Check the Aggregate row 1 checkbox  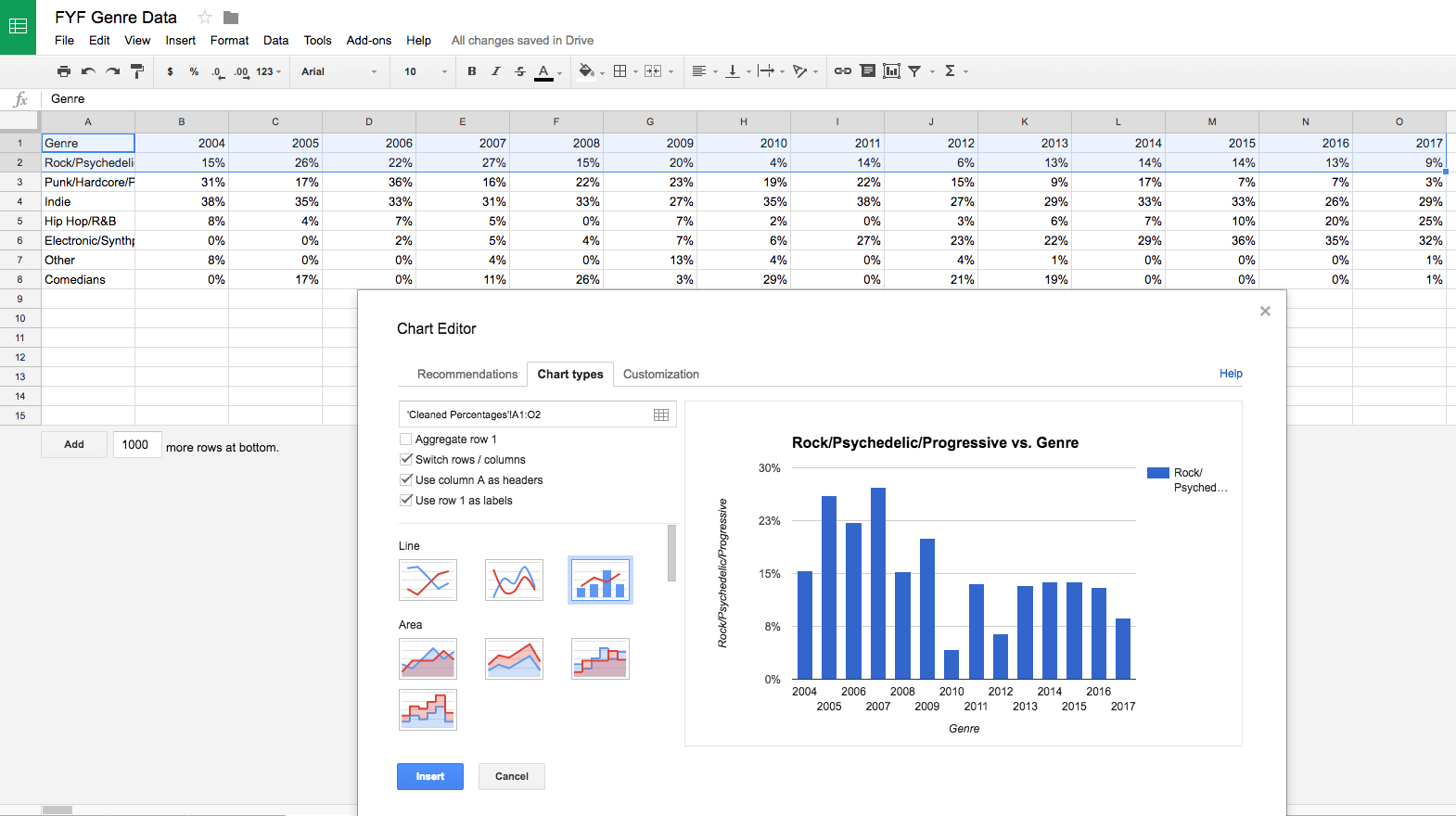pos(405,440)
